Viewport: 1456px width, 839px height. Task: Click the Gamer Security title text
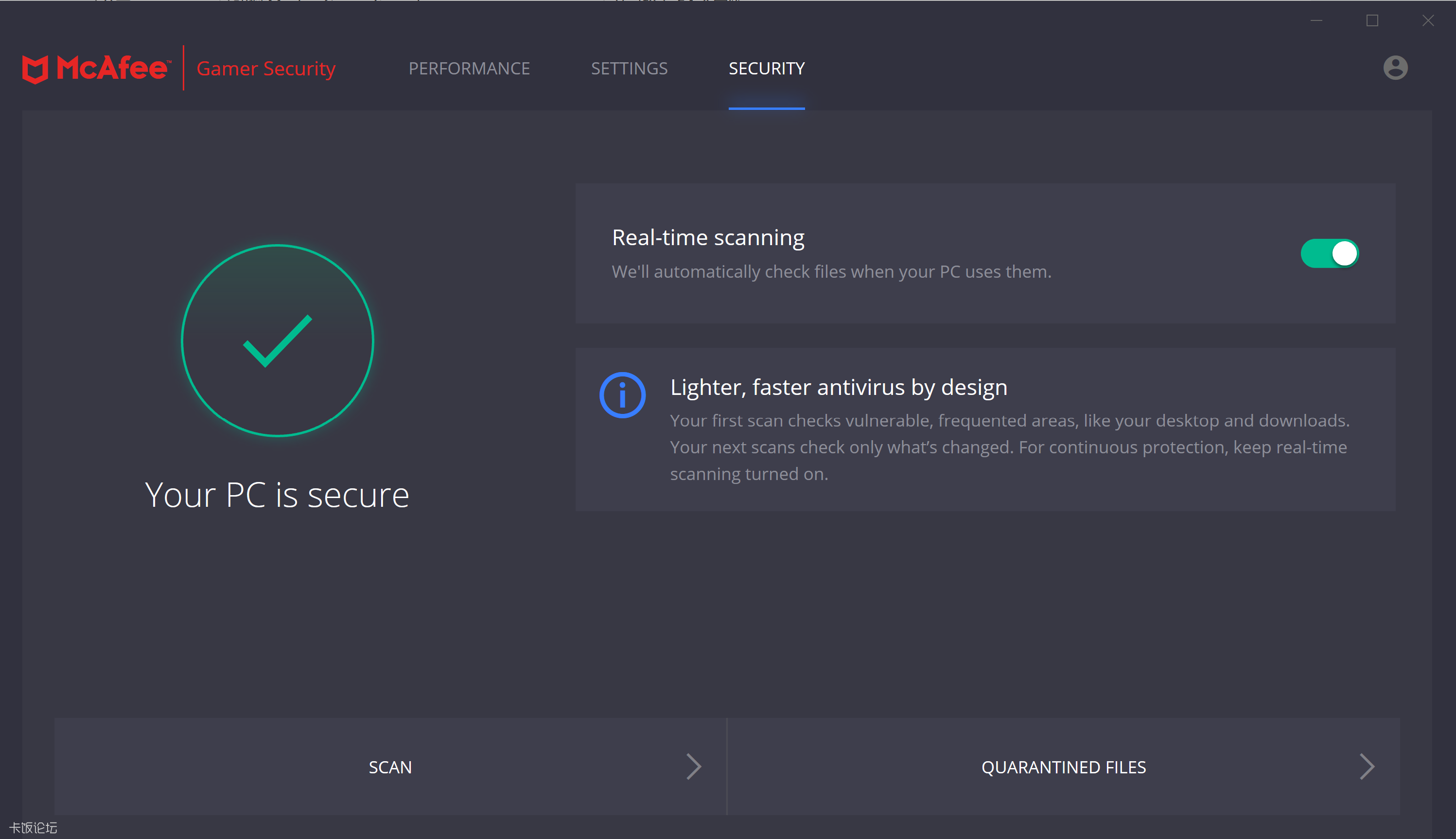pos(265,69)
